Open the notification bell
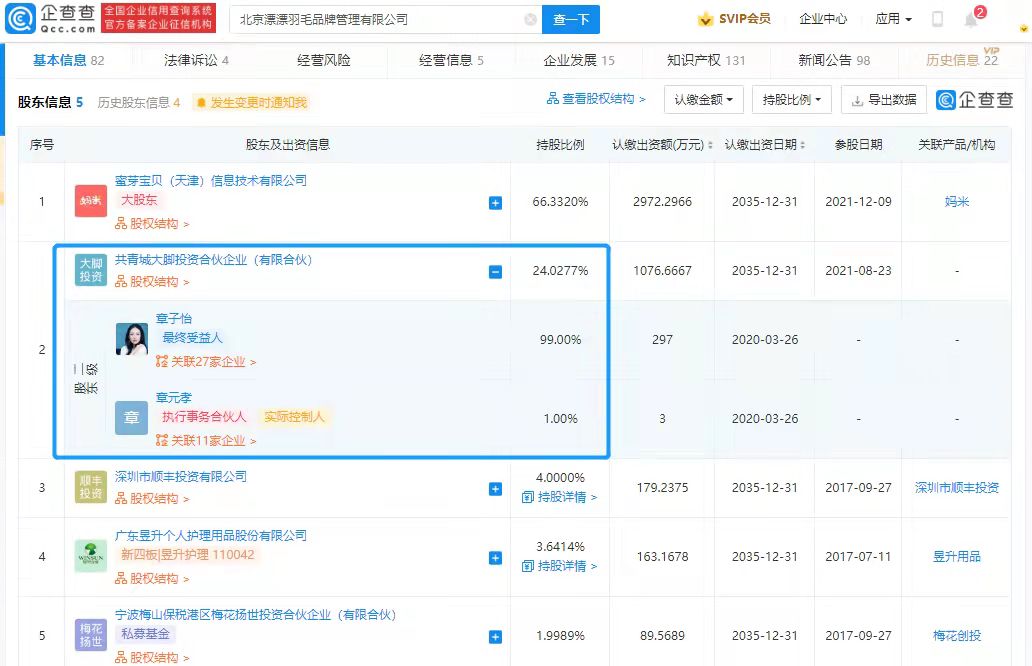Viewport: 1032px width, 666px height. [971, 20]
